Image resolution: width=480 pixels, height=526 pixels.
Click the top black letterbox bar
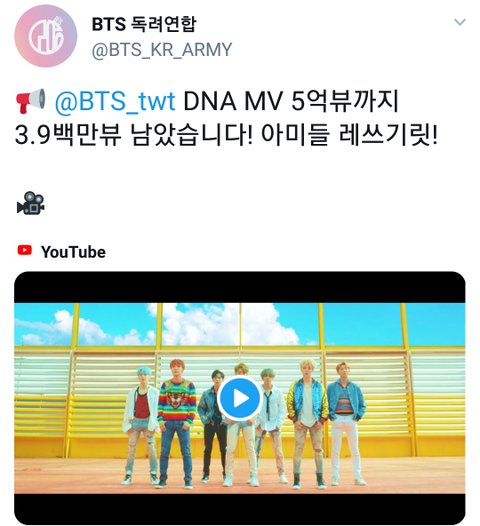pos(239,287)
